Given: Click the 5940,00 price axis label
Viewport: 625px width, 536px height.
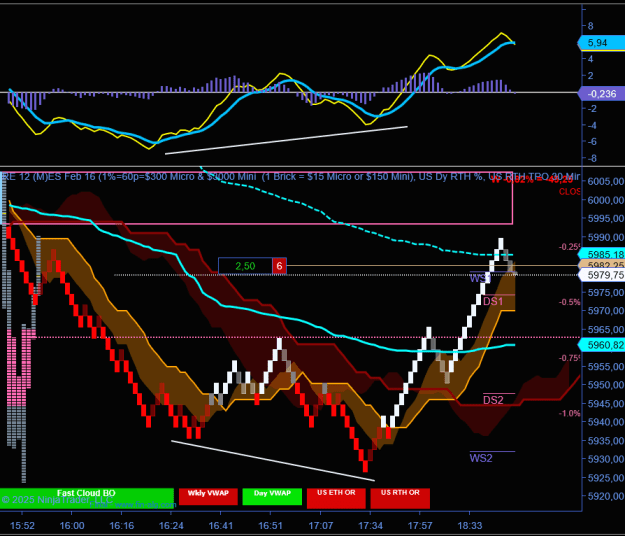Looking at the screenshot, I should pyautogui.click(x=605, y=422).
